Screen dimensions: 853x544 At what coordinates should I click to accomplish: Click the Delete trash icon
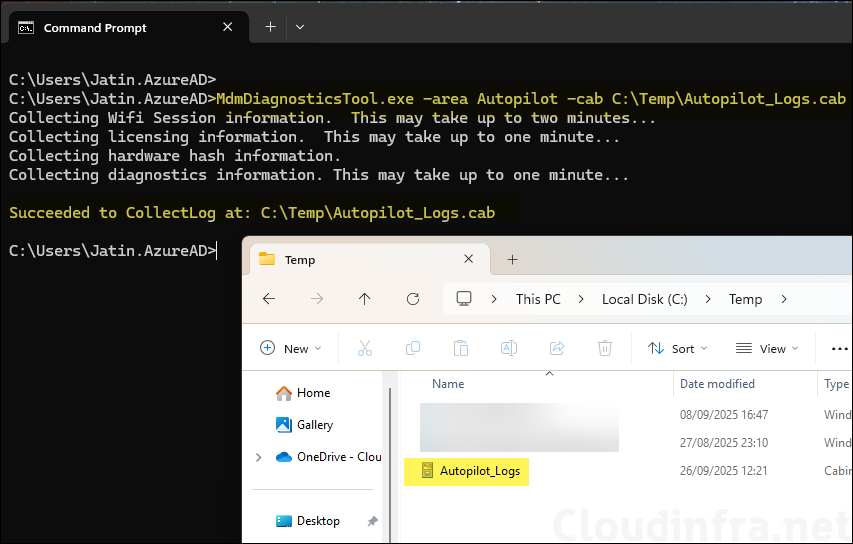click(x=605, y=348)
